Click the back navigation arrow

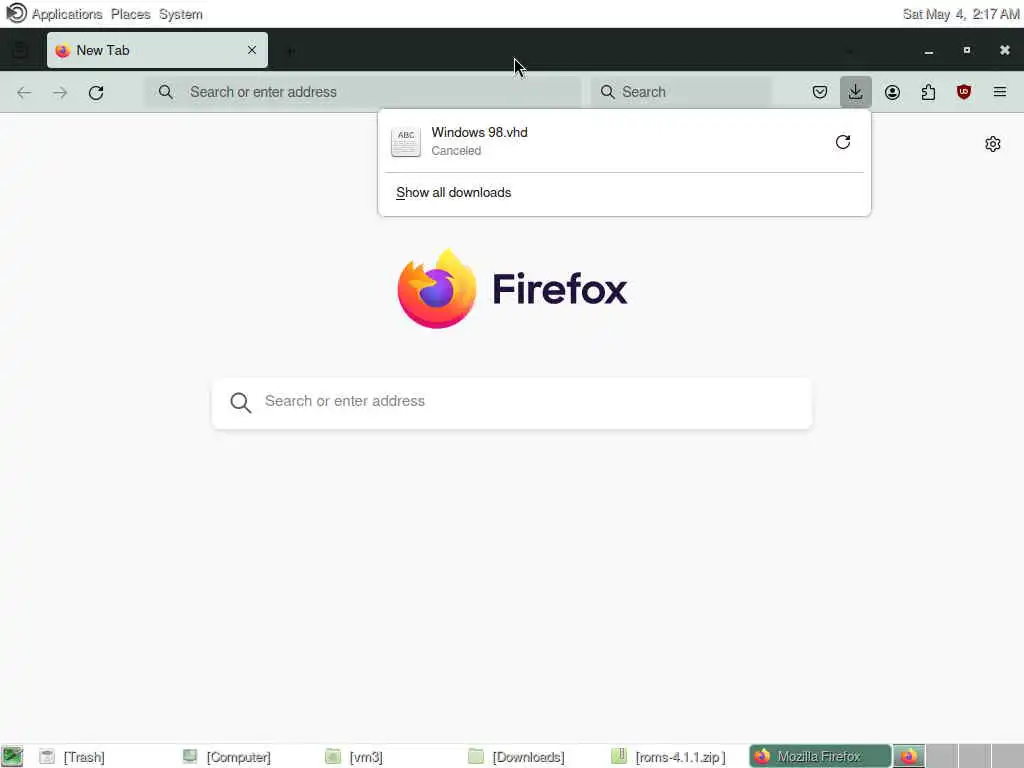24,92
